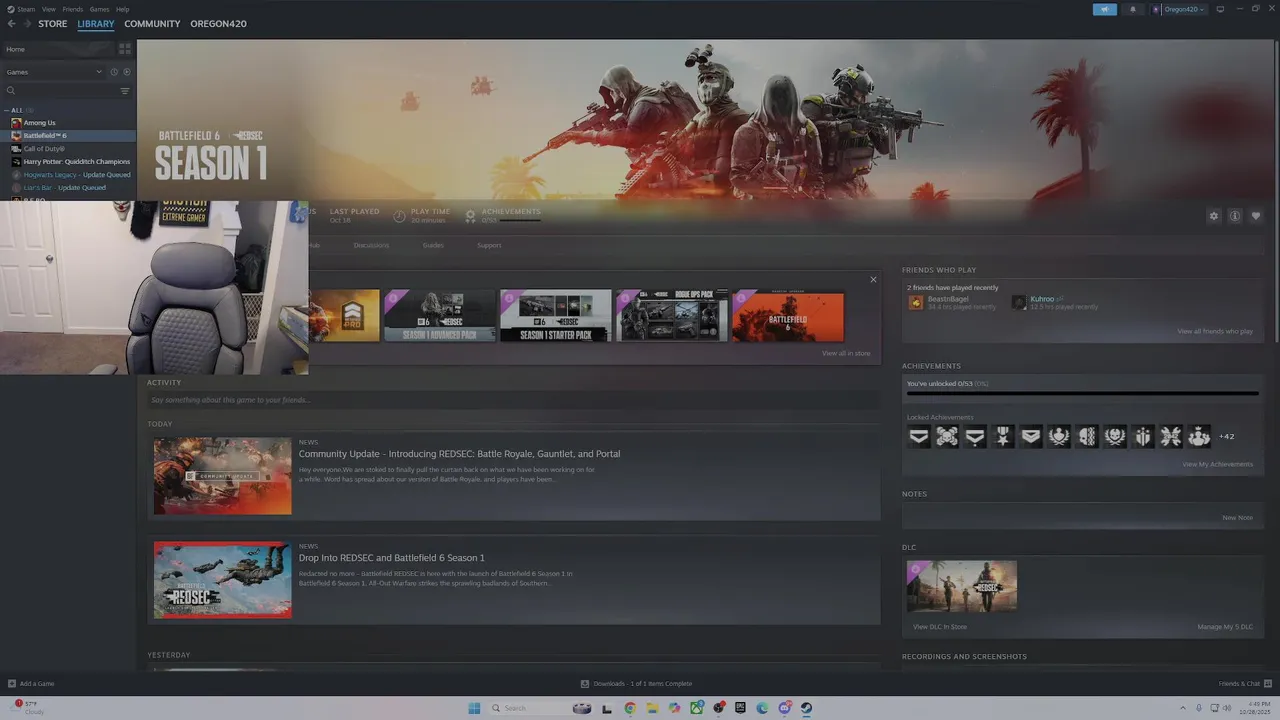
Task: Open the Help menu
Action: click(122, 9)
